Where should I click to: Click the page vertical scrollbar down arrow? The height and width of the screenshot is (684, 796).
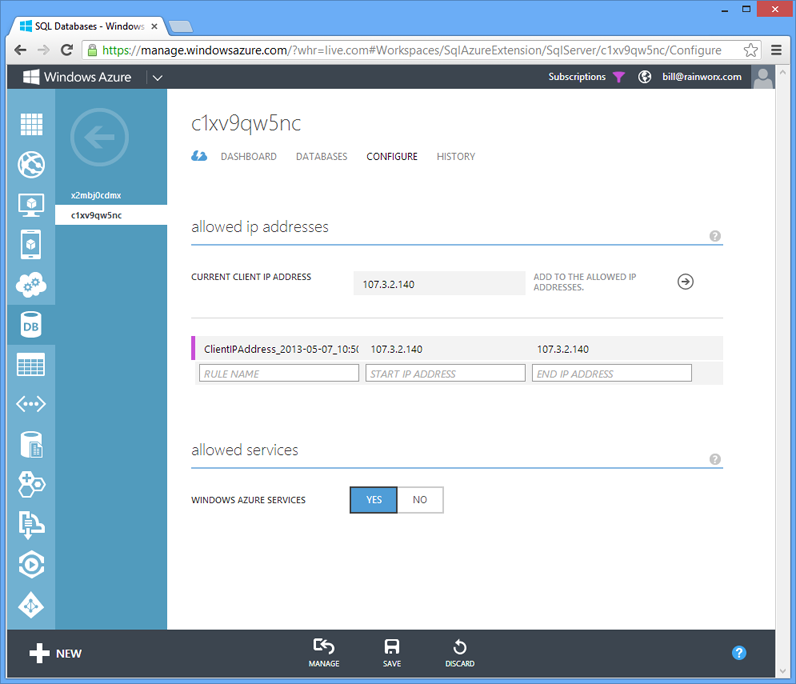coord(782,670)
